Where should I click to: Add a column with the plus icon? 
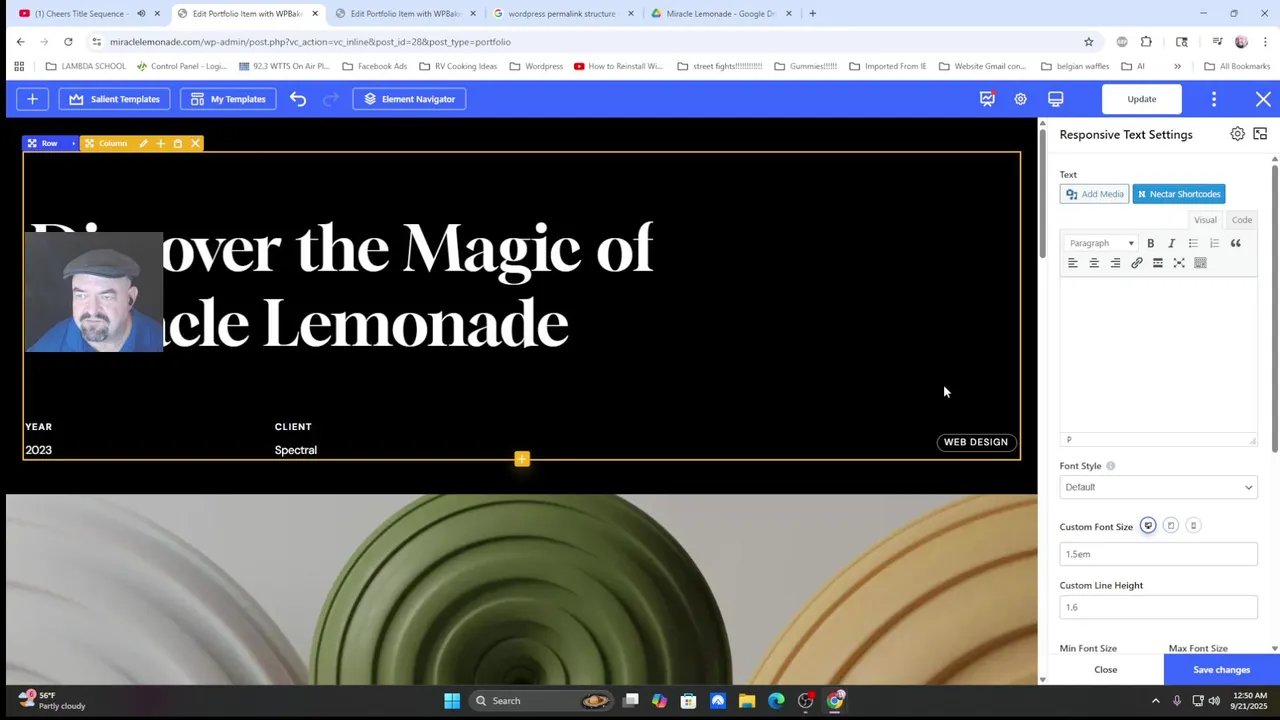pyautogui.click(x=160, y=143)
